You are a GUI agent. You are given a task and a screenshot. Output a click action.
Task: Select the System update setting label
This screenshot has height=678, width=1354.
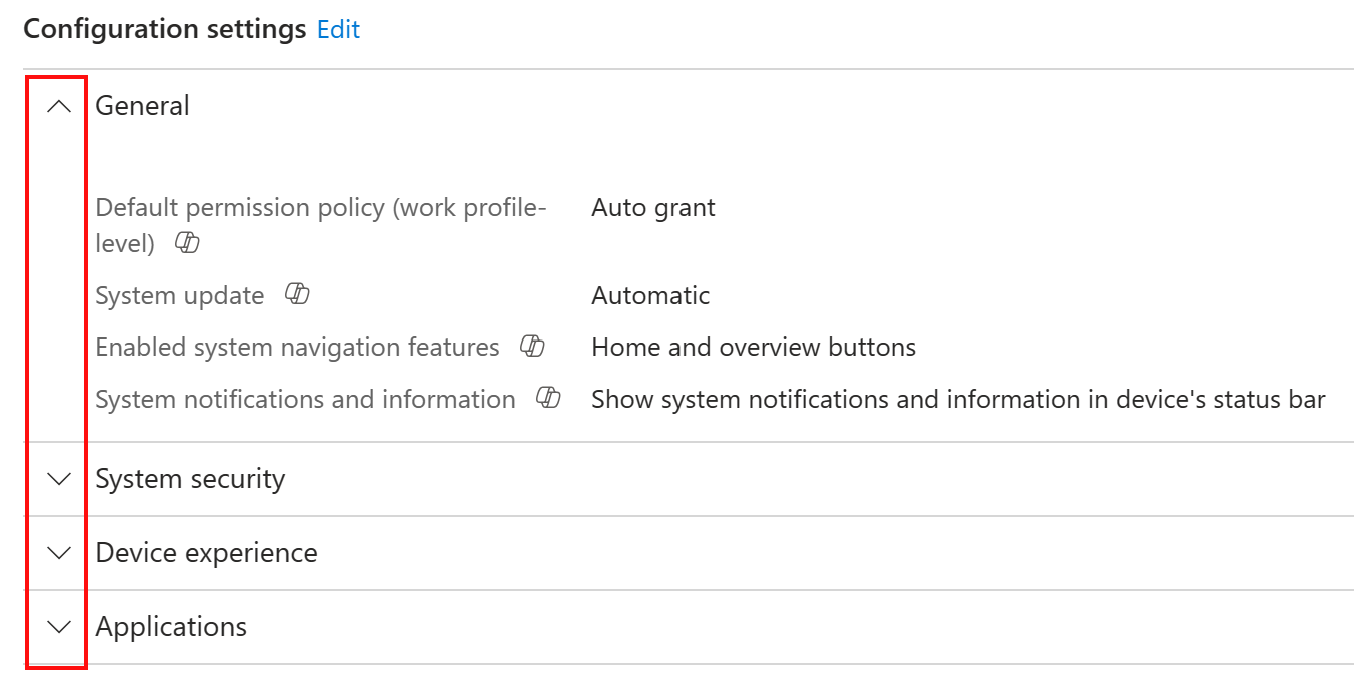click(x=179, y=294)
